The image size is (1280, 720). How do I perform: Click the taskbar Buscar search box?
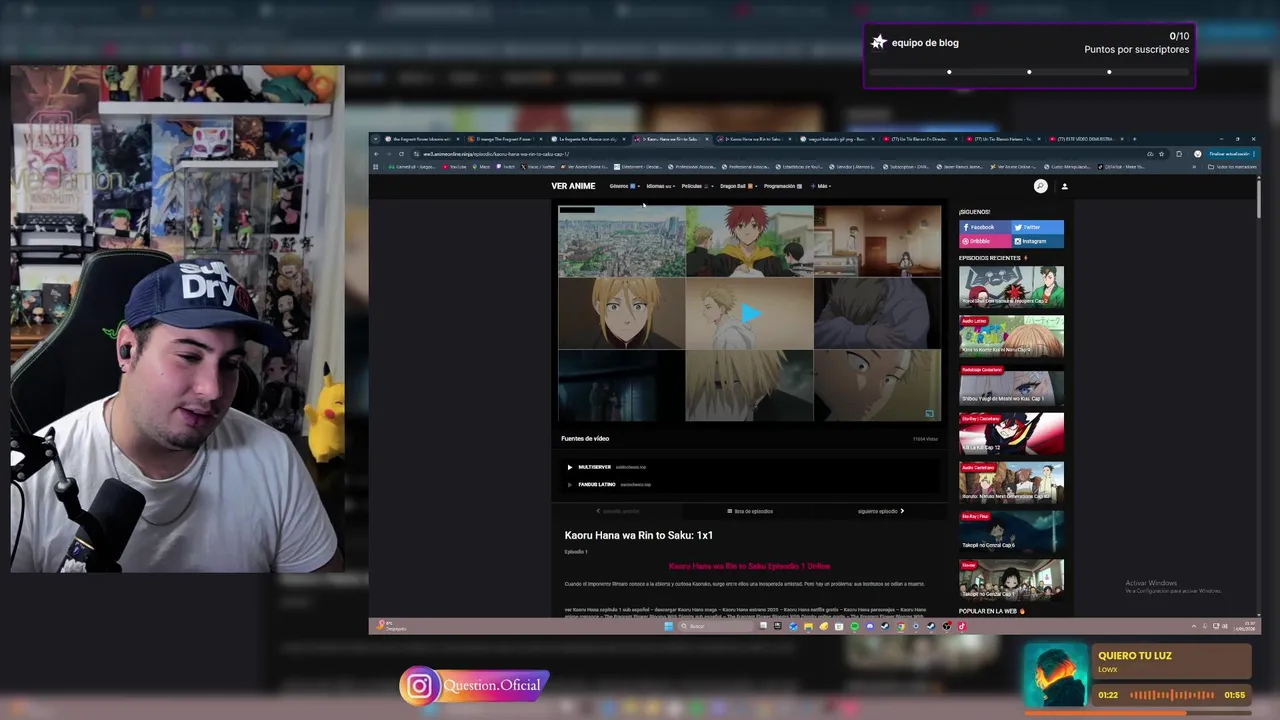(716, 626)
